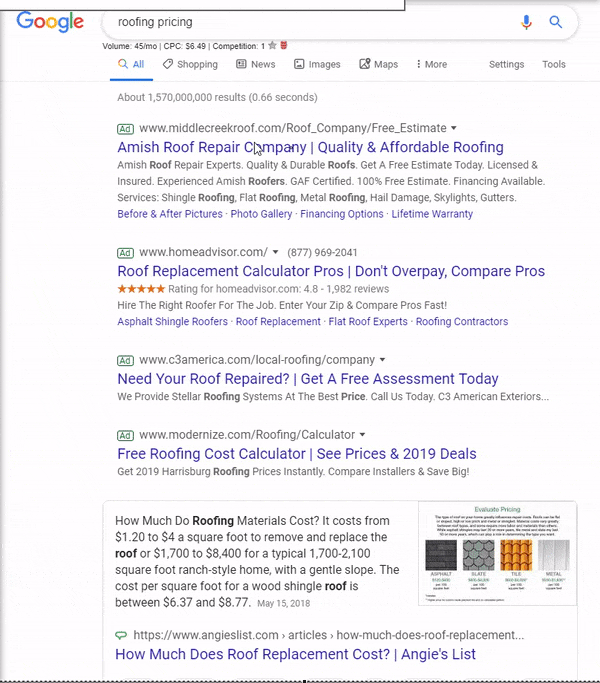This screenshot has height=683, width=600.
Task: Click the red database icon beside the star
Action: pyautogui.click(x=284, y=45)
